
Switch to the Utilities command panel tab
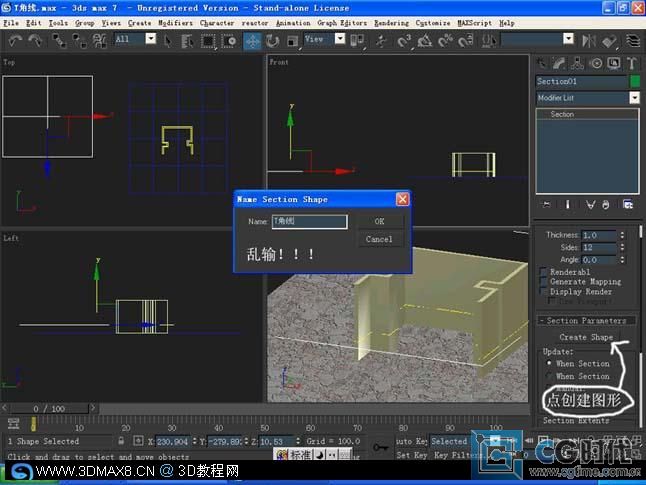[x=632, y=63]
